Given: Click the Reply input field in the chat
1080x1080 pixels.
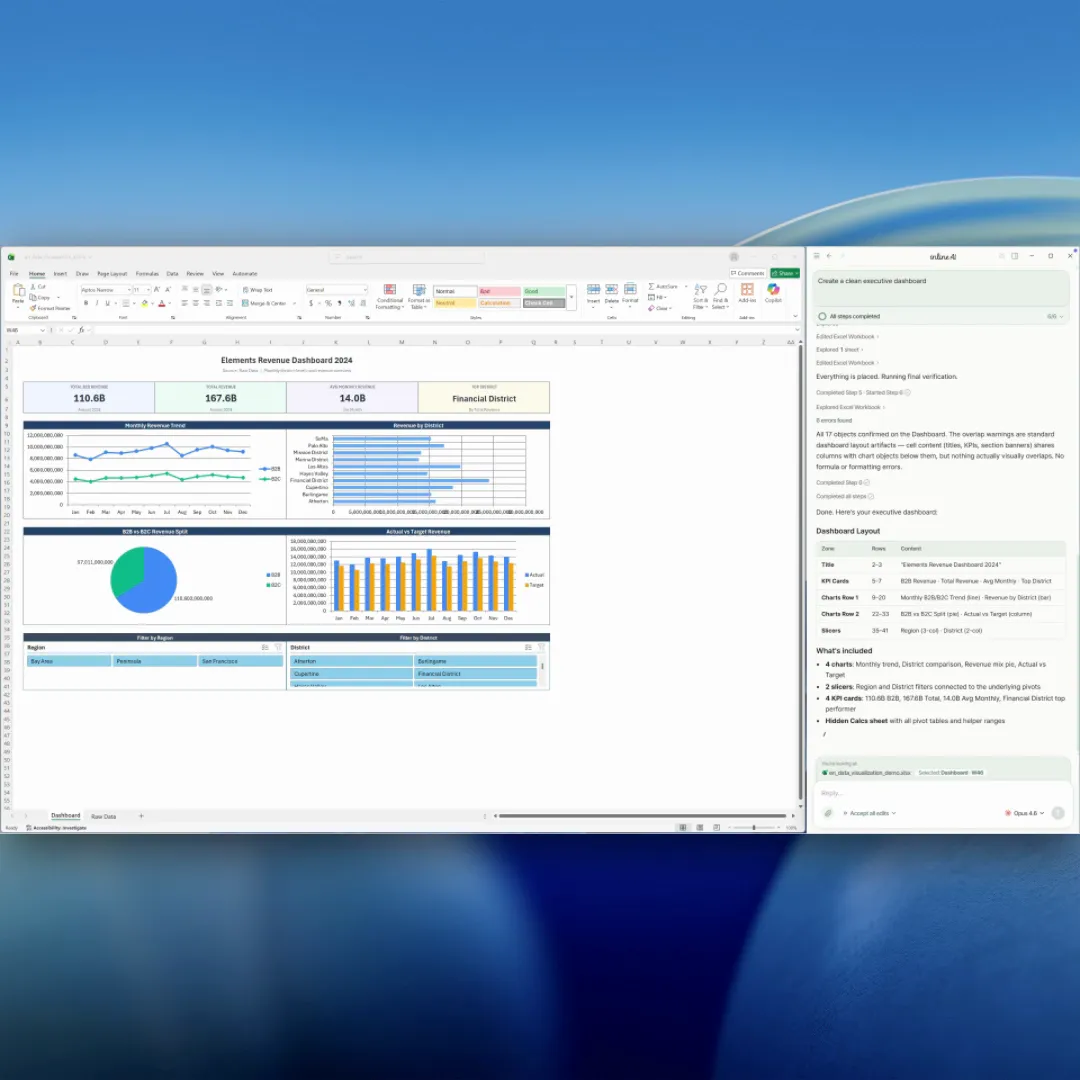Looking at the screenshot, I should [930, 793].
